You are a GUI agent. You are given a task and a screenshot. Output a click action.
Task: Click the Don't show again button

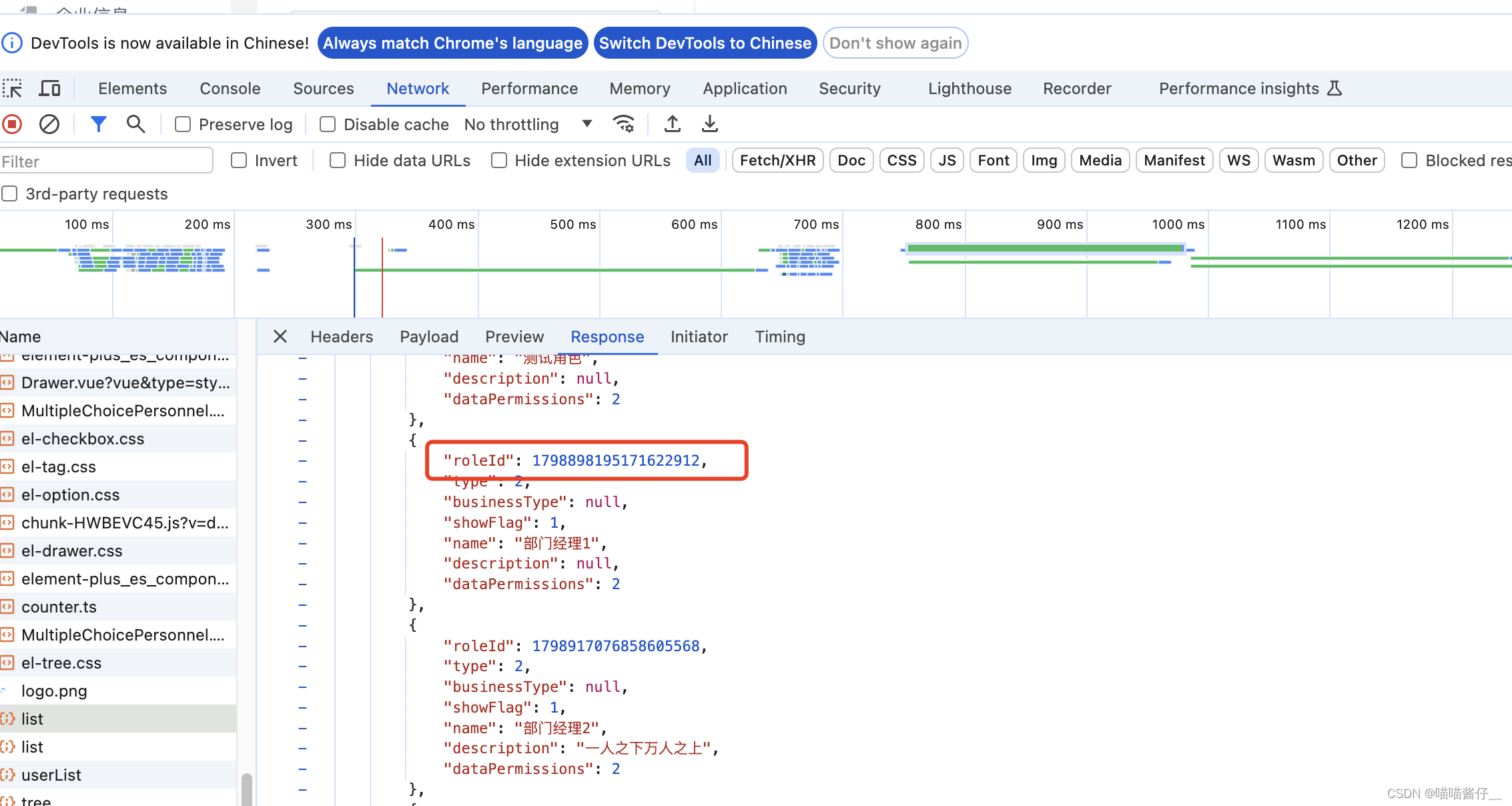click(x=895, y=43)
